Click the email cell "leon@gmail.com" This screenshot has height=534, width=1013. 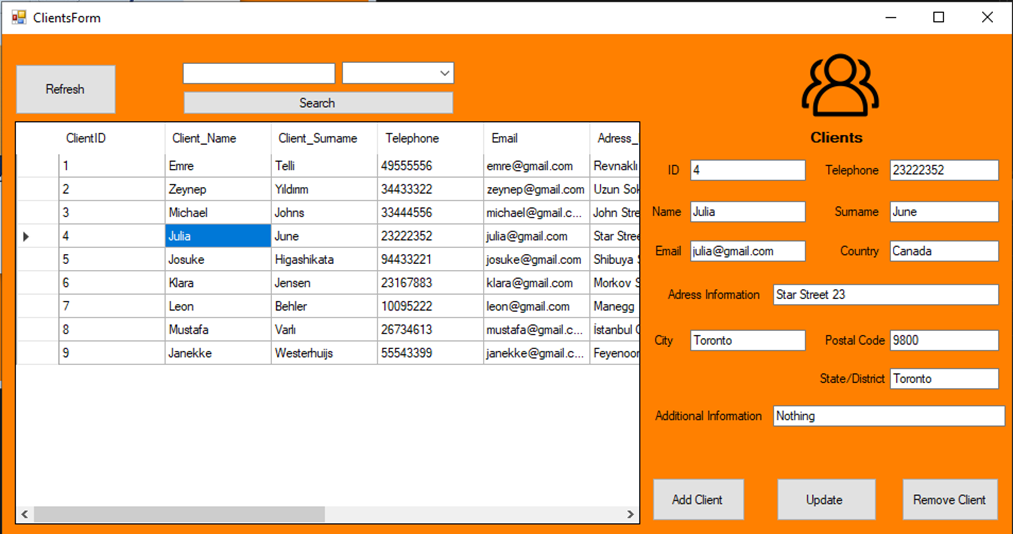coord(536,306)
